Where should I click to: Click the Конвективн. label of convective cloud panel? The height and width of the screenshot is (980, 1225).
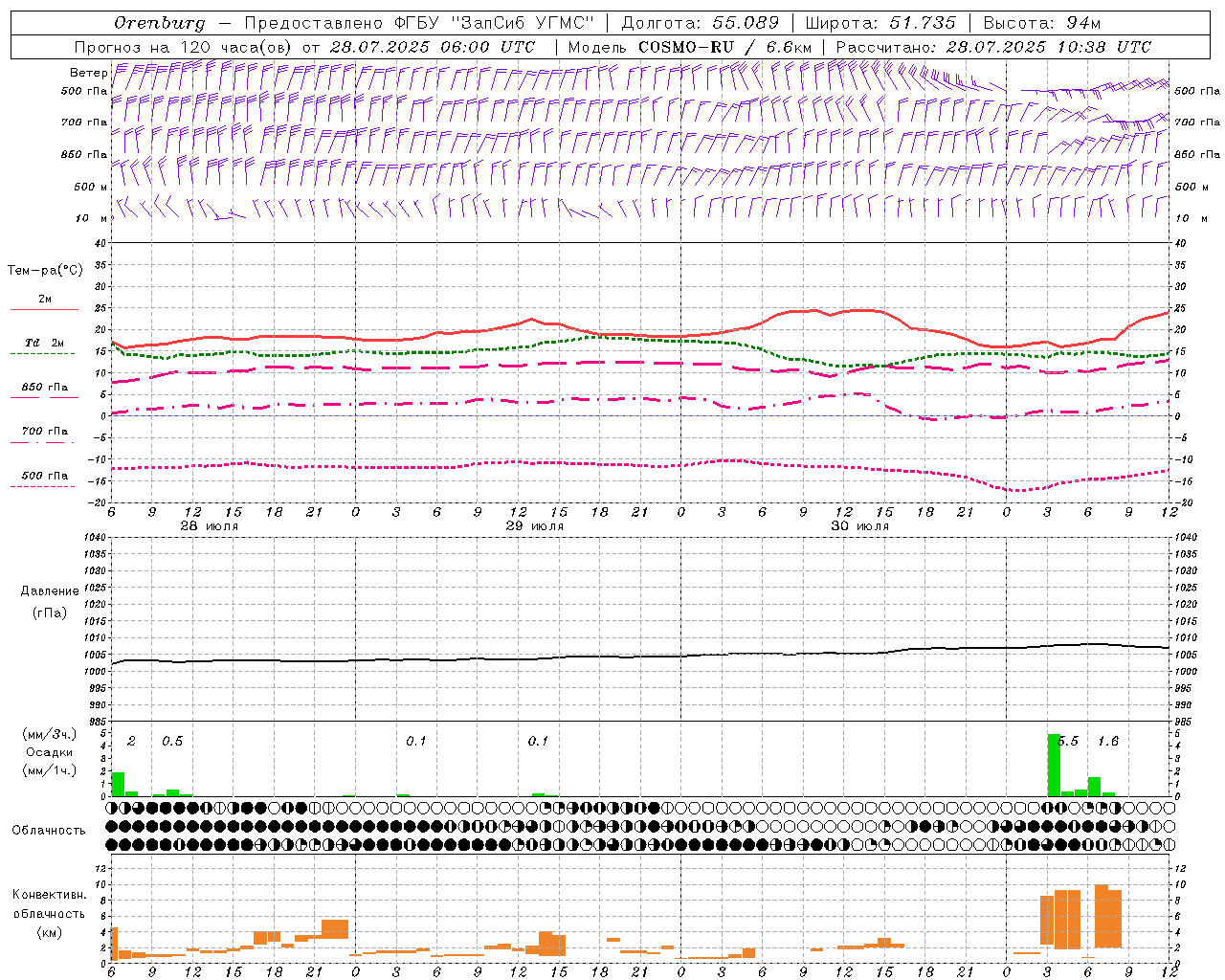pos(50,895)
